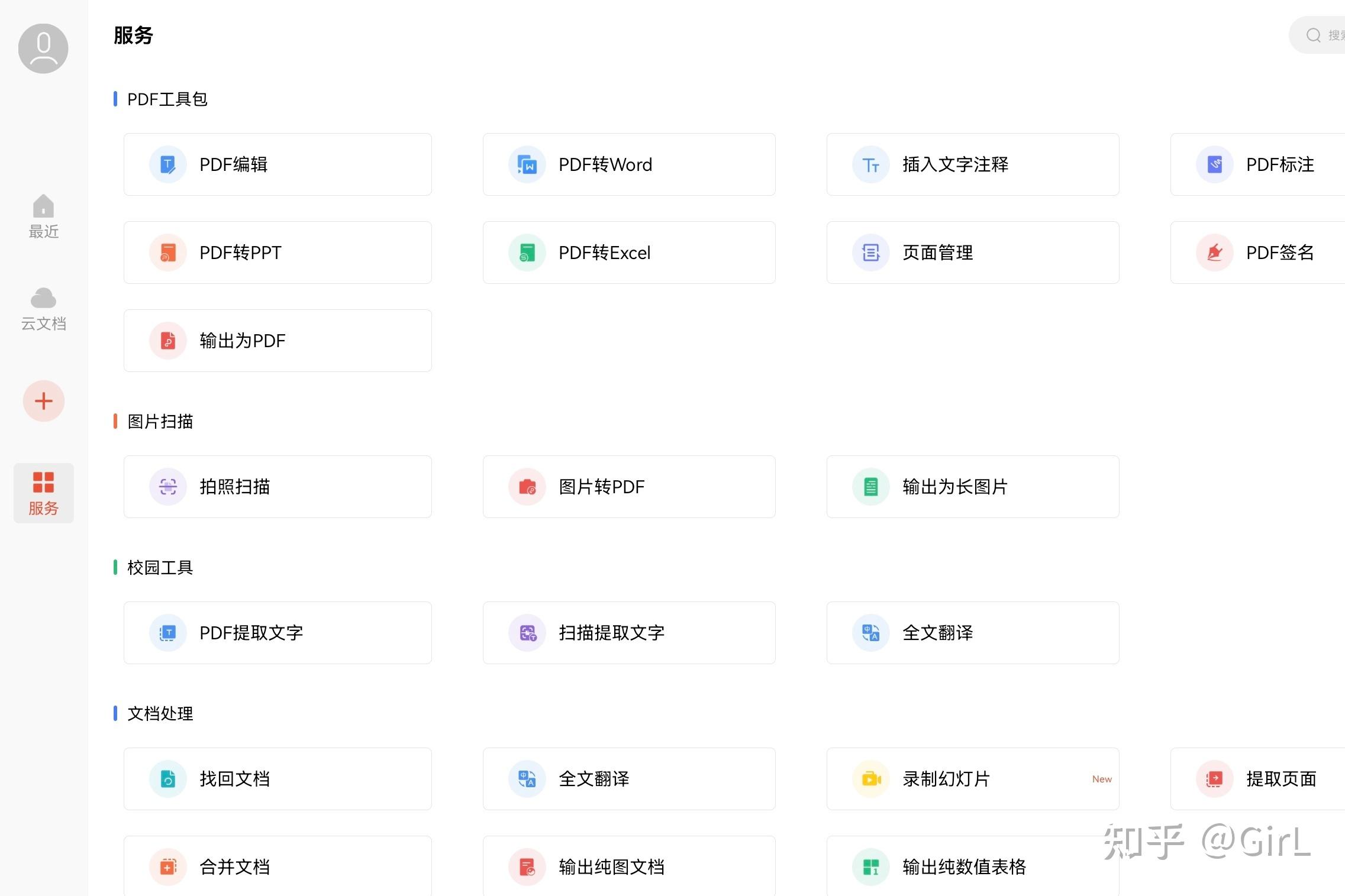The width and height of the screenshot is (1345, 896).
Task: Start the 拍照扫描 scanner
Action: [277, 486]
